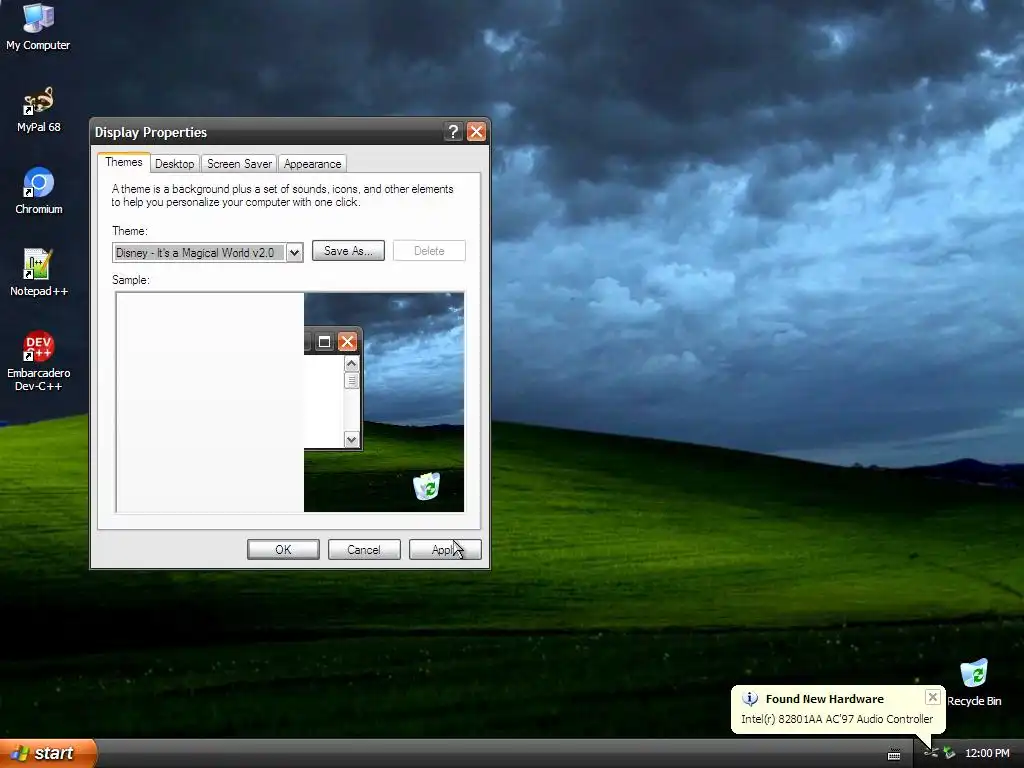
Task: Open the Start menu
Action: 48,753
